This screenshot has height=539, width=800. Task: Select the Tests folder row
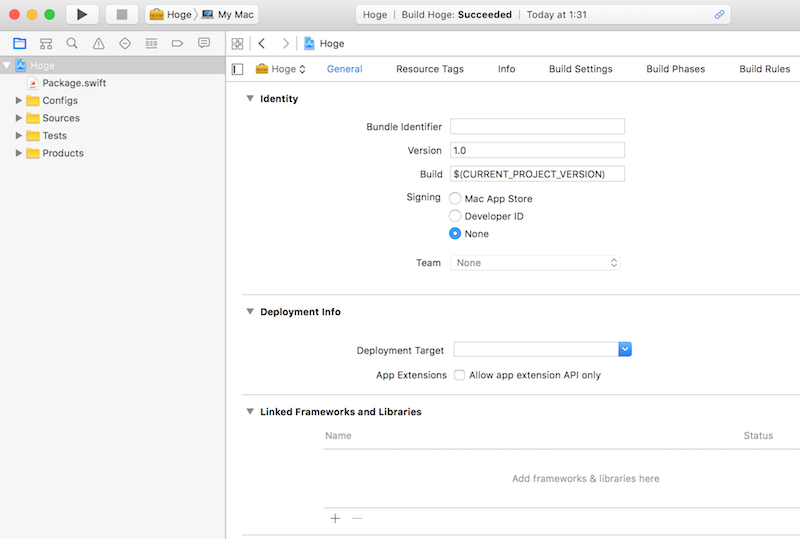click(x=112, y=135)
